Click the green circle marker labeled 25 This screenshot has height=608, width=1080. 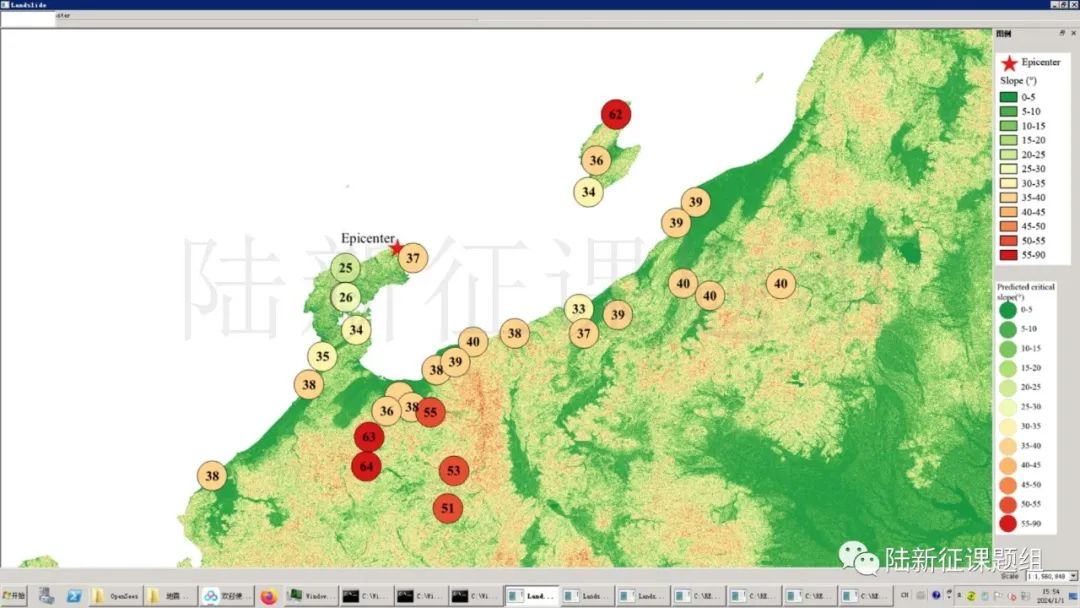click(x=346, y=267)
